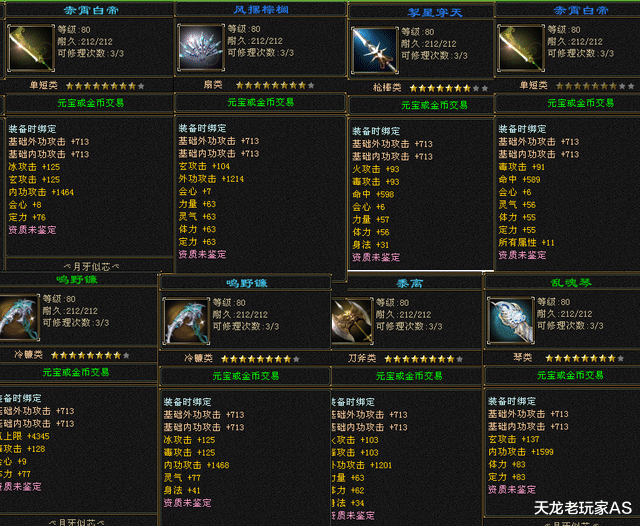The image size is (640, 526).
Task: Click the green 乱魂琴 item title
Action: point(571,282)
